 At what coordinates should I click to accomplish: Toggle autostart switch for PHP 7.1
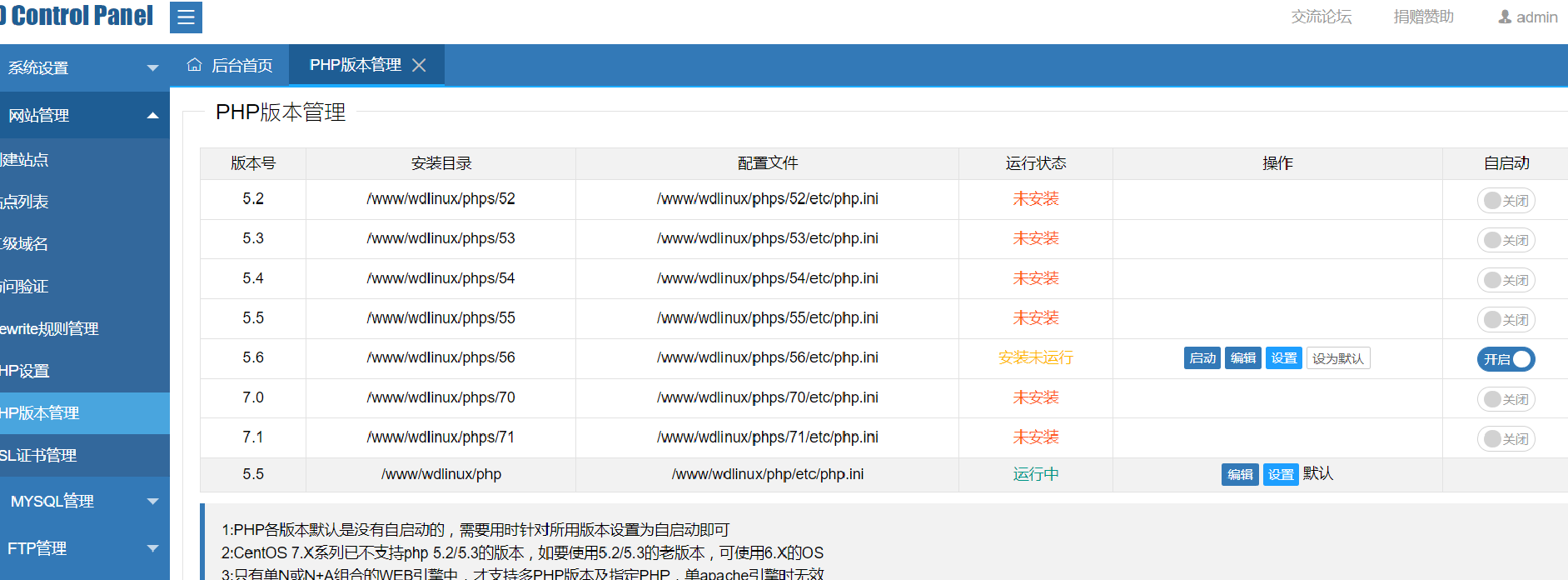coord(1506,439)
